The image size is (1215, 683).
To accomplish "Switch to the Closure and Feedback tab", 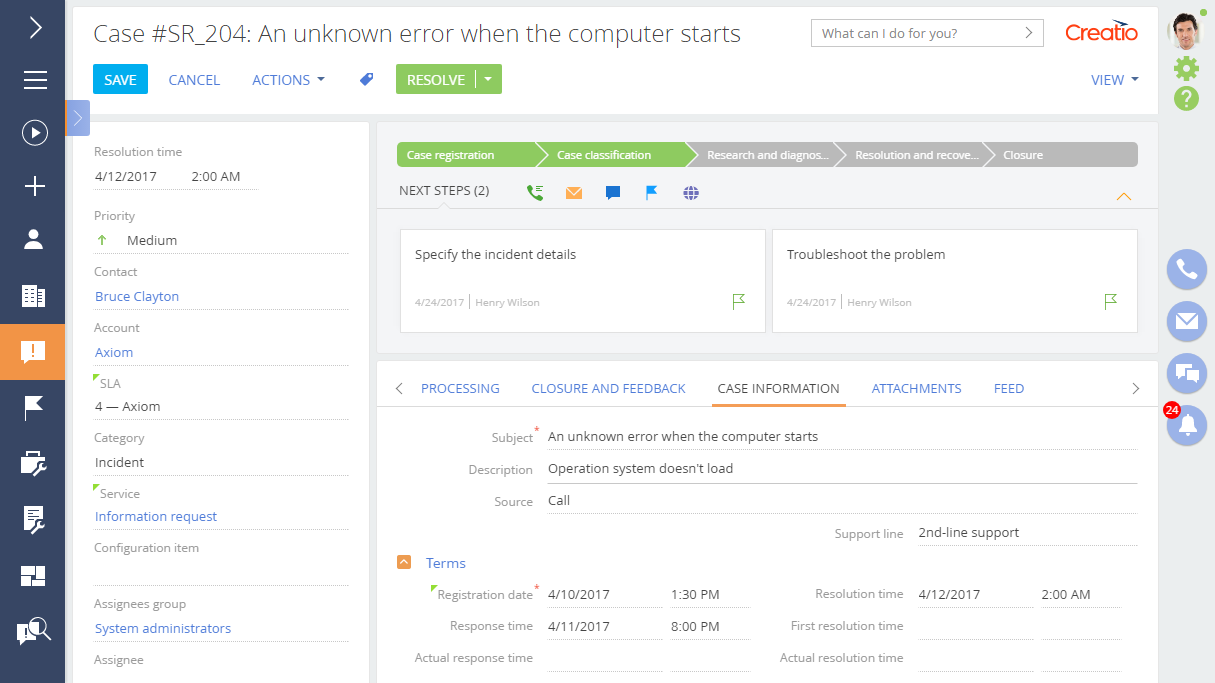I will tap(608, 388).
